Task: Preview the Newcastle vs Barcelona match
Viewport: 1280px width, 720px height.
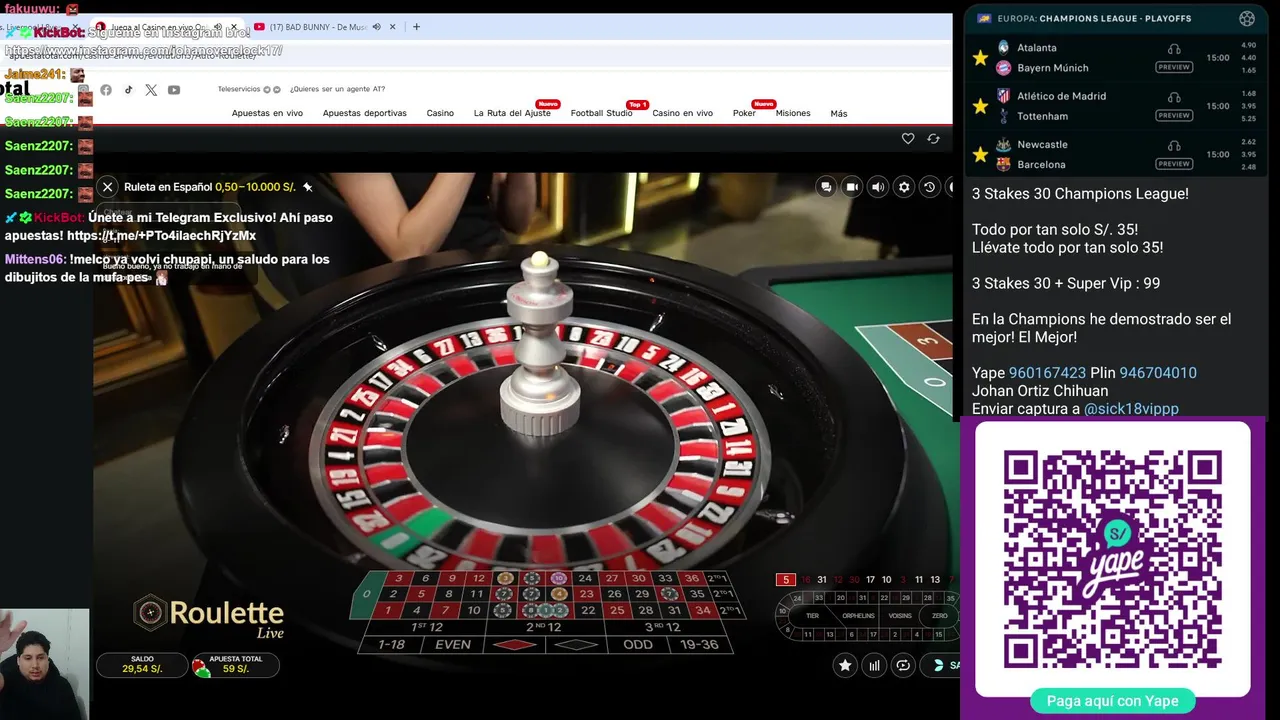Action: 1174,164
